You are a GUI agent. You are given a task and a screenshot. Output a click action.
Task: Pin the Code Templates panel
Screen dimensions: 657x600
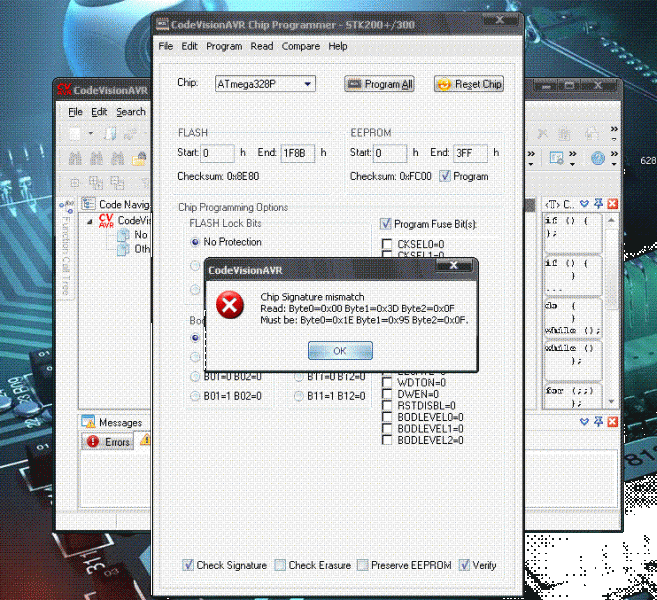click(x=598, y=204)
